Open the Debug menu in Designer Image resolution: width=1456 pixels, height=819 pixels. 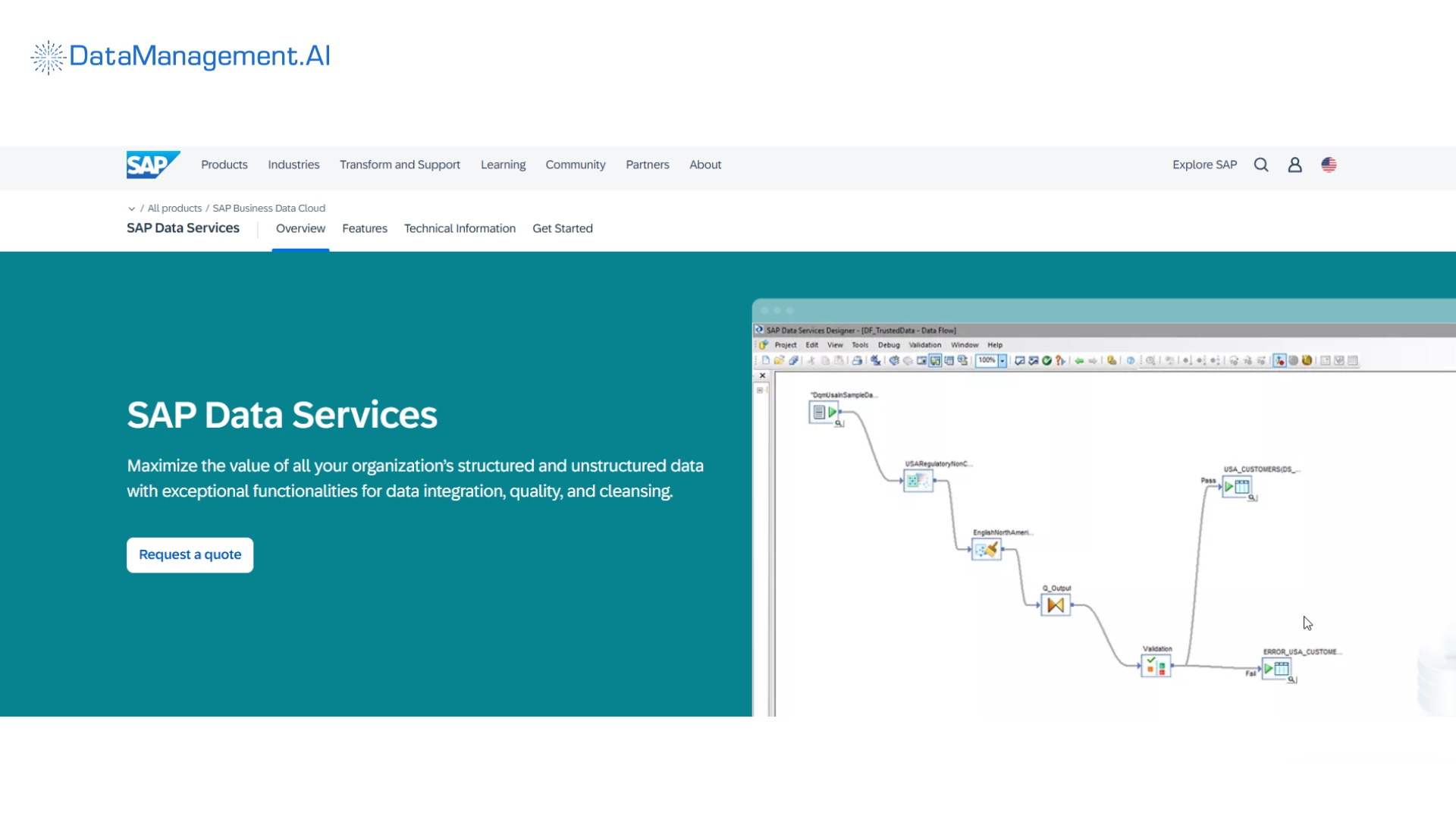889,344
